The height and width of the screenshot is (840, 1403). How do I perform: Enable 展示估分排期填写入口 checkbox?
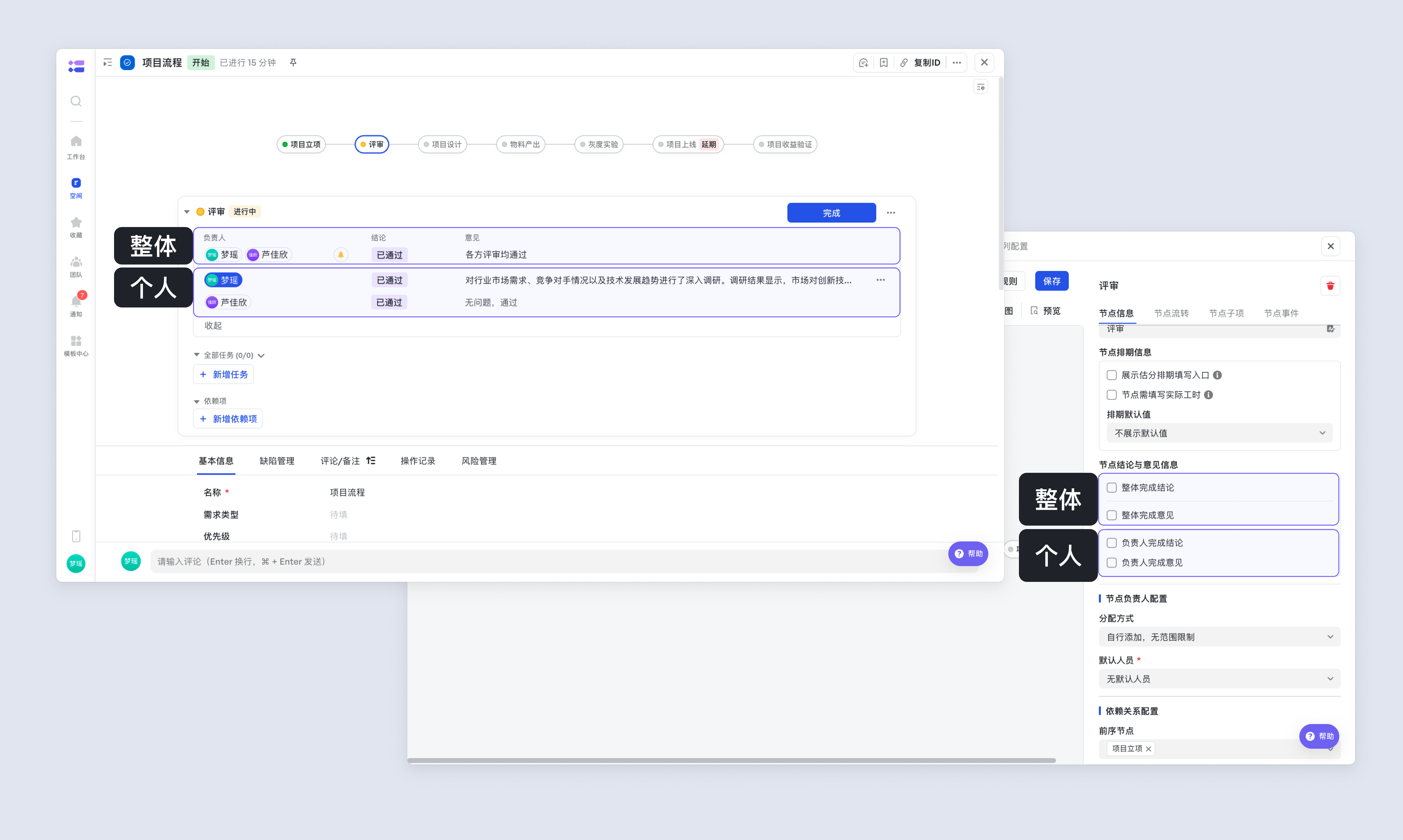pyautogui.click(x=1112, y=375)
